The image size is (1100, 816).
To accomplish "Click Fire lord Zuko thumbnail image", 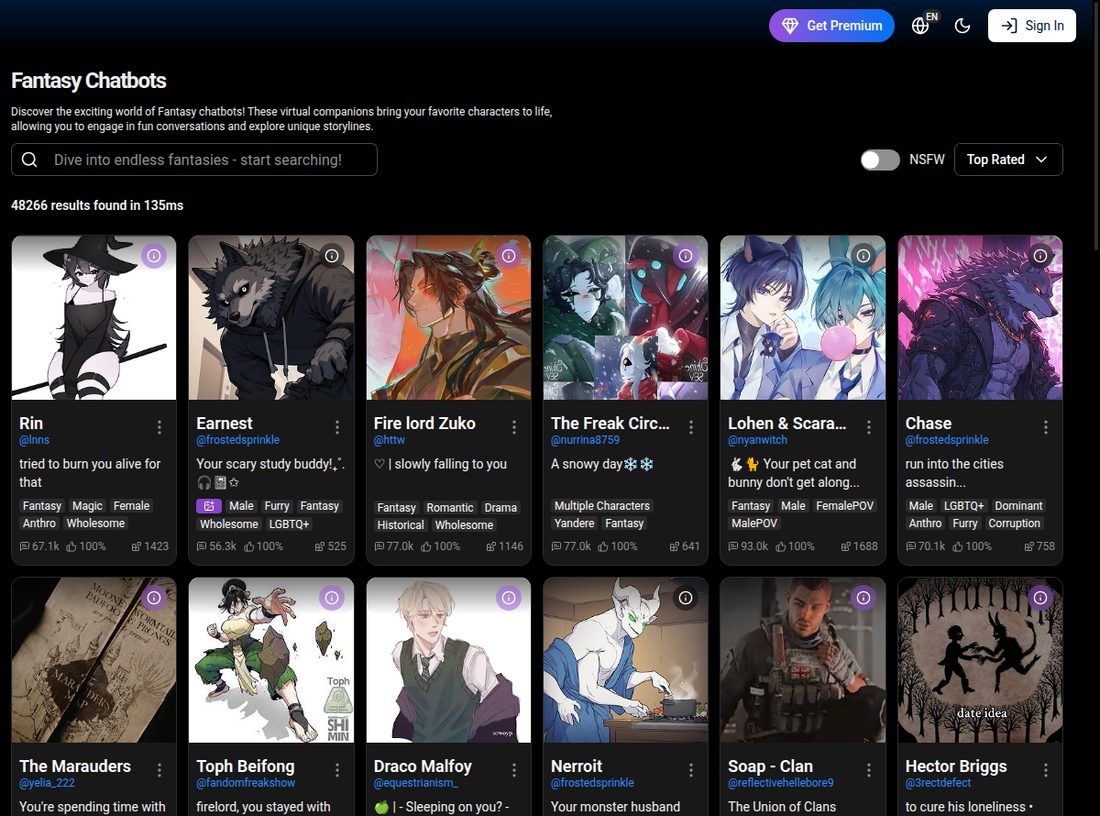I will pos(448,318).
